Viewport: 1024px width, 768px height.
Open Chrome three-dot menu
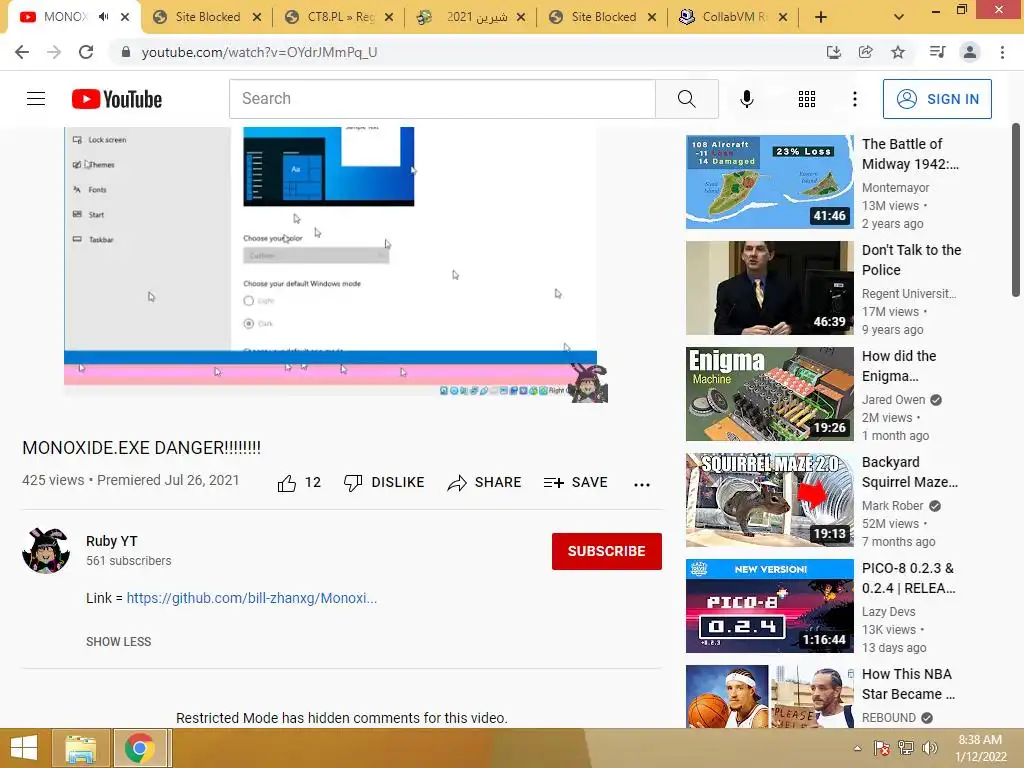pyautogui.click(x=1002, y=52)
